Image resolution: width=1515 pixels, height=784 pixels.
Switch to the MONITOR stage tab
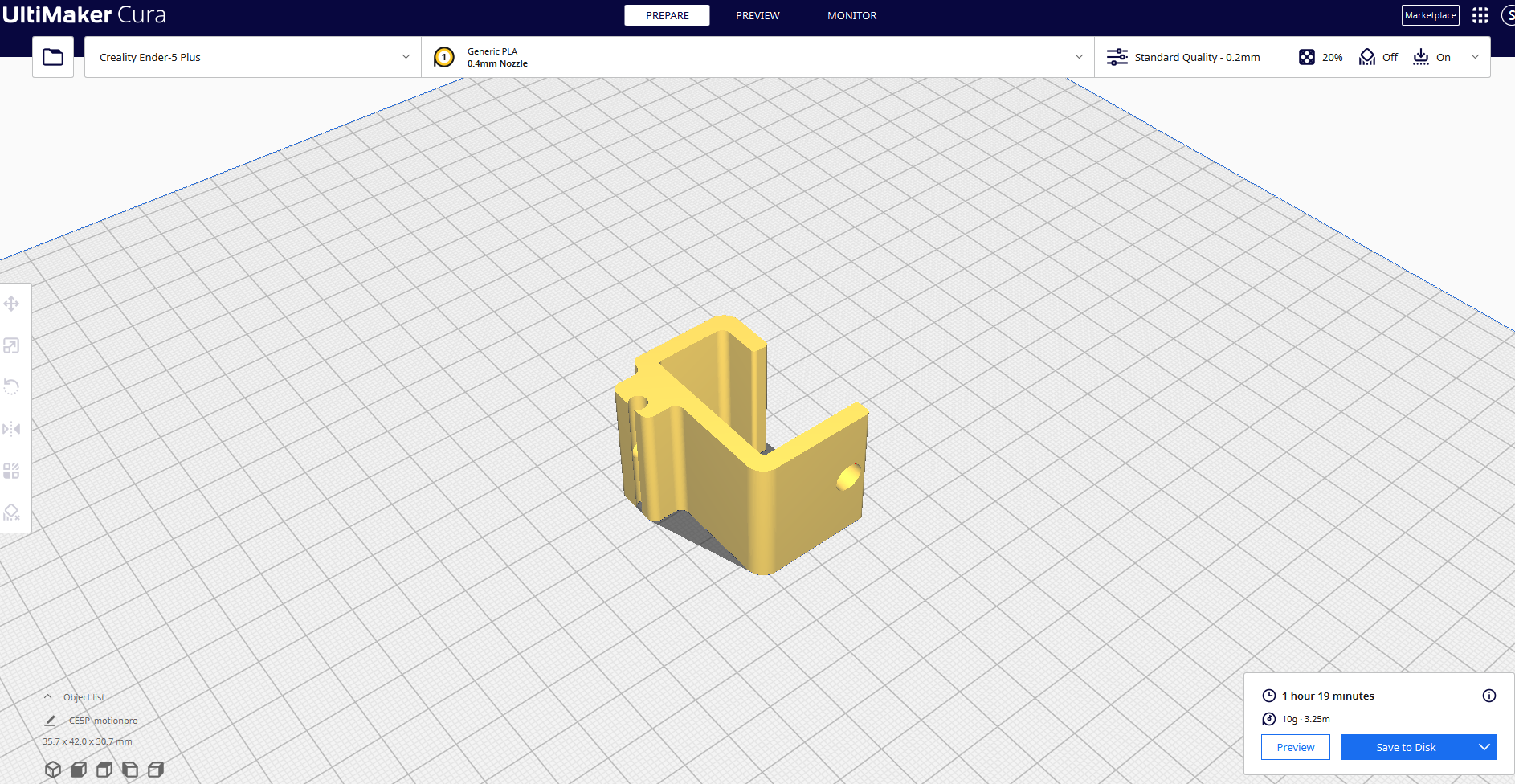pos(852,15)
